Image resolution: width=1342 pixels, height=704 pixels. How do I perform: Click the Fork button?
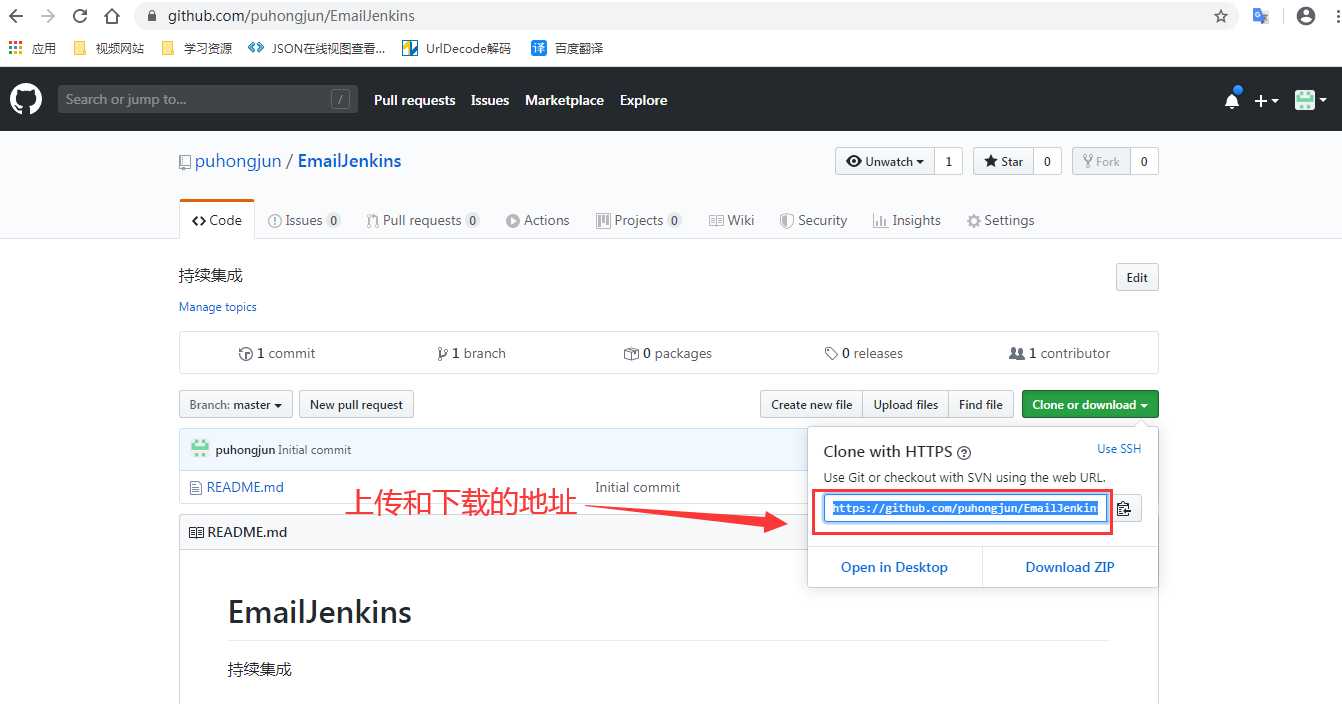[1101, 161]
